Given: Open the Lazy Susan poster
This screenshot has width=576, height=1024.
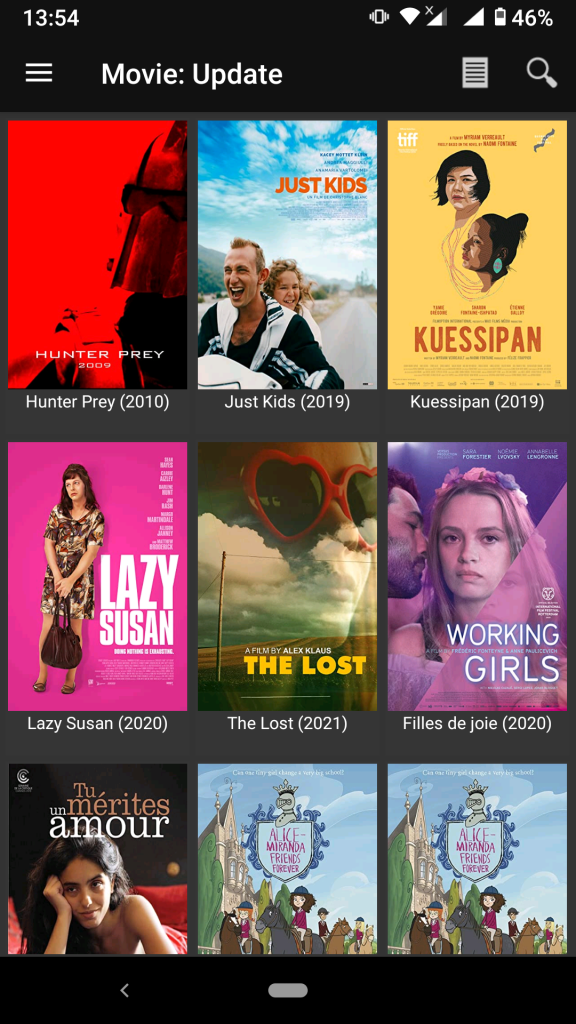Looking at the screenshot, I should (97, 576).
